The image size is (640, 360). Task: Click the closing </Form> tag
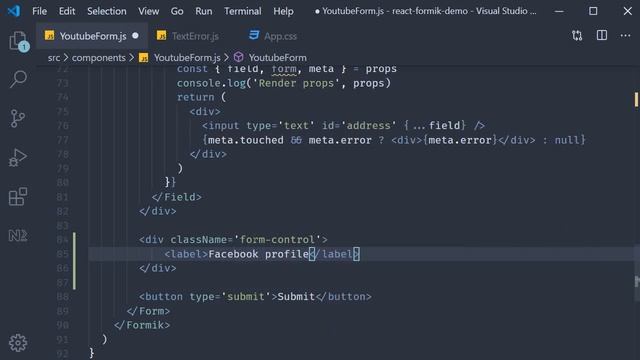pos(148,311)
